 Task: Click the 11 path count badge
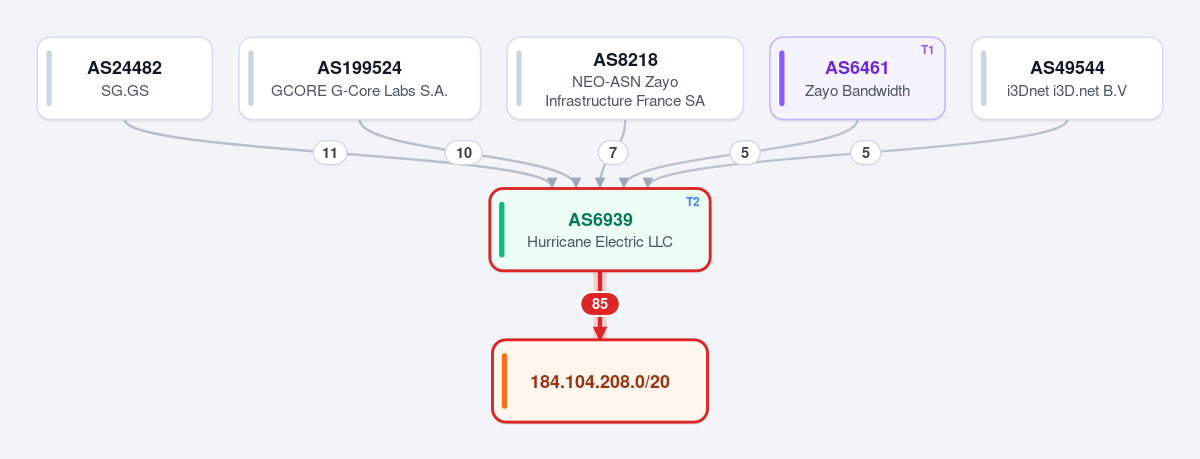coord(330,153)
